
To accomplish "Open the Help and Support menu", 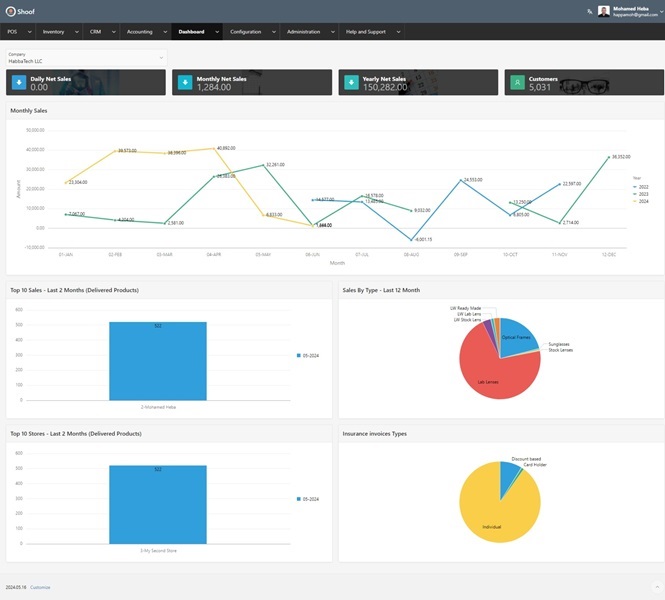I will [371, 32].
